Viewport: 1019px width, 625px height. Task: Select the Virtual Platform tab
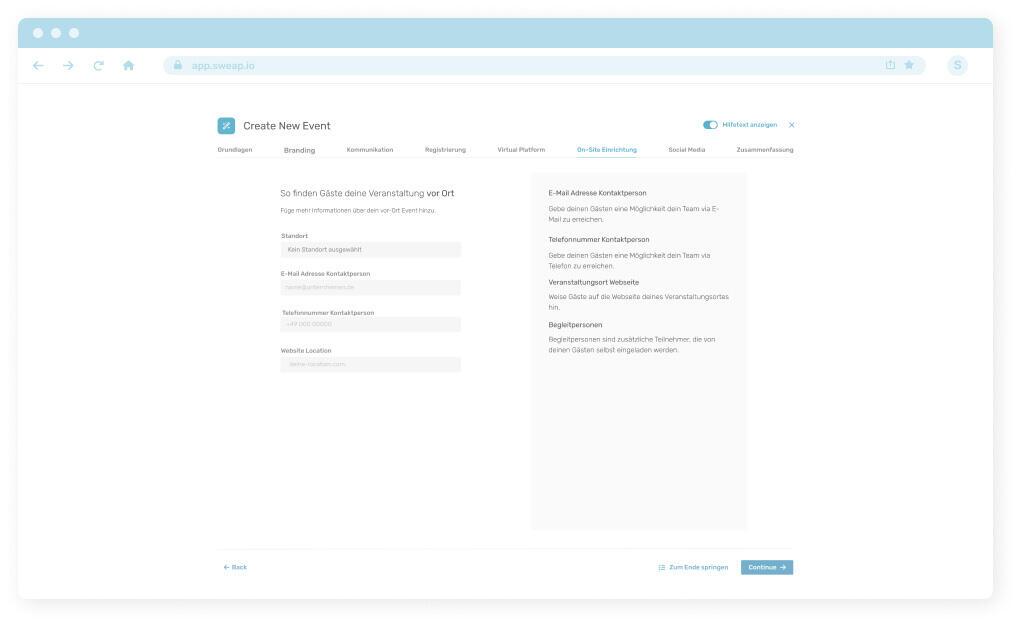coord(521,150)
